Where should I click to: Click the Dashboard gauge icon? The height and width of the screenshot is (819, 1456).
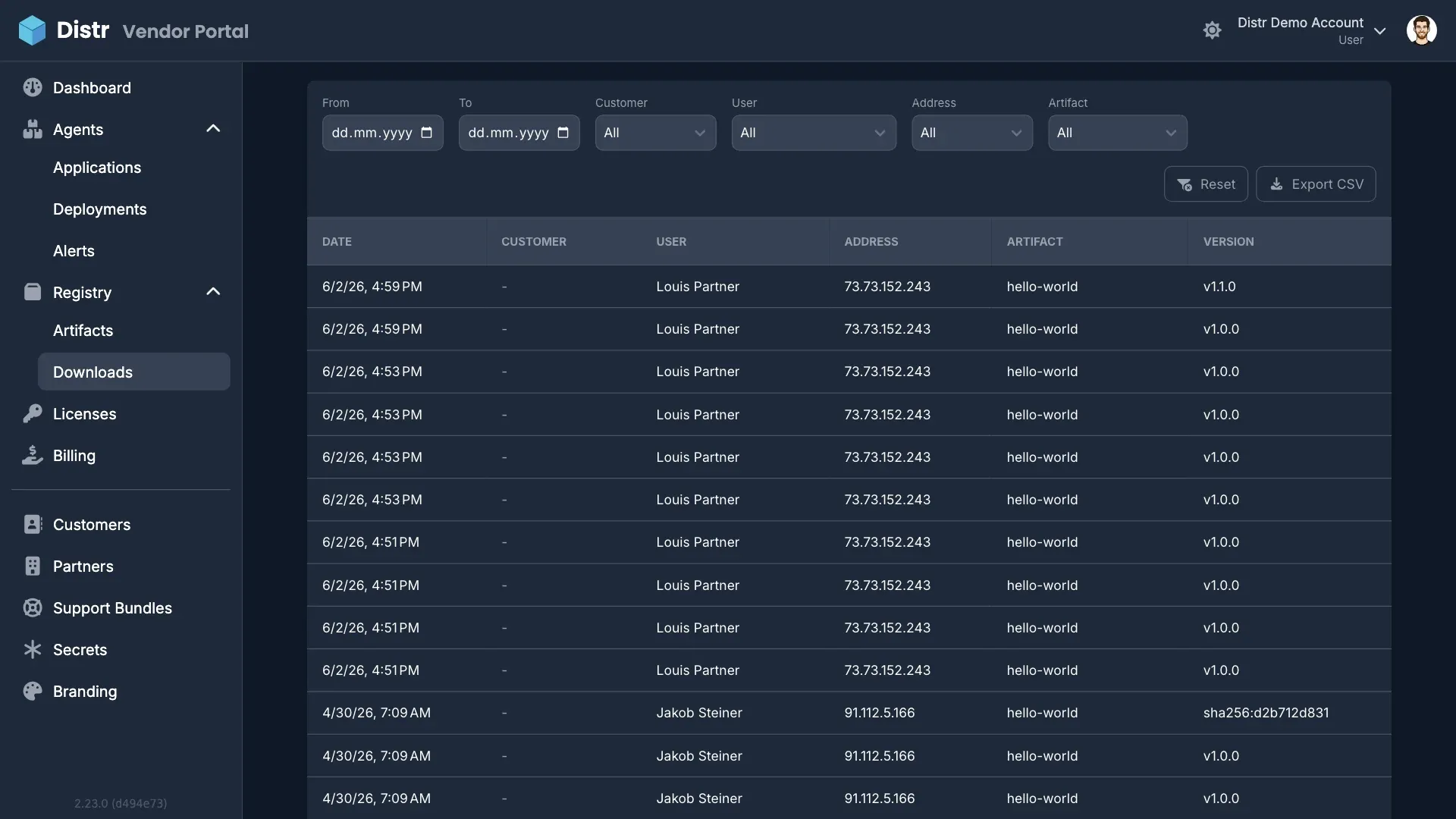[33, 87]
